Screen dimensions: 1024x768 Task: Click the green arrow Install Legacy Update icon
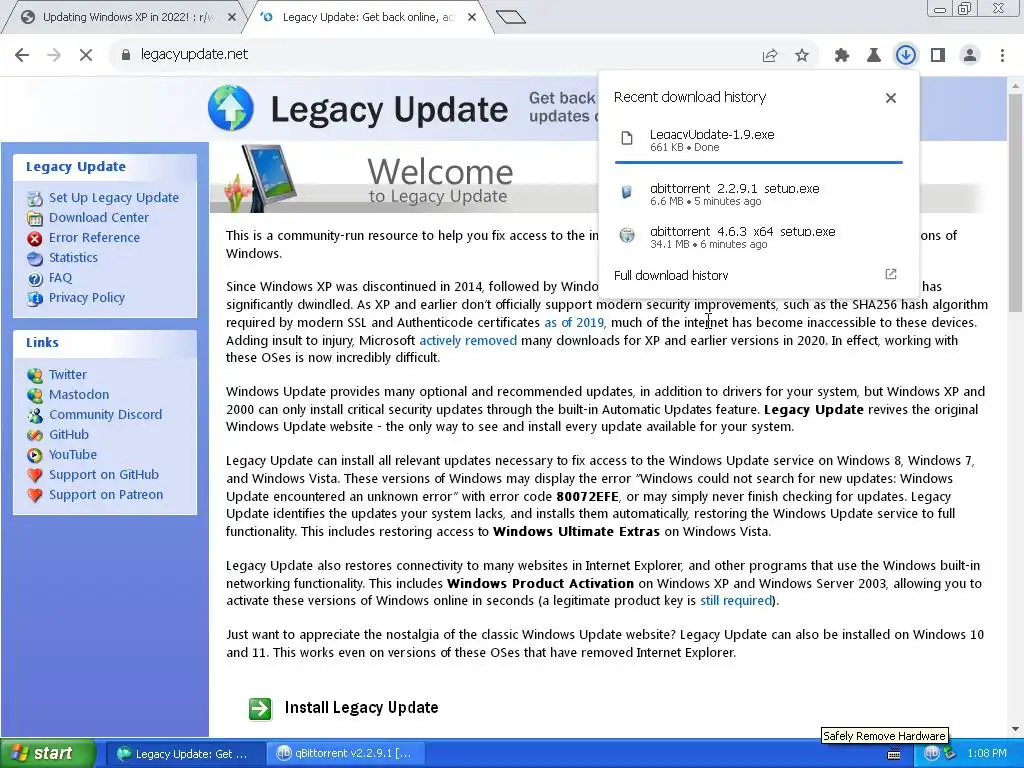tap(260, 709)
